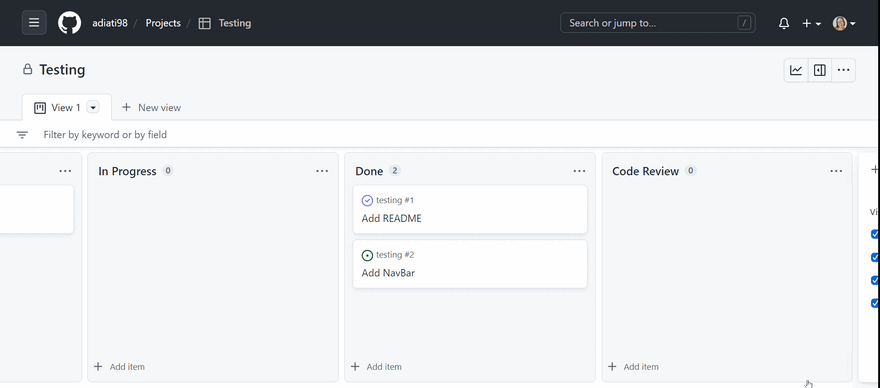Toggle the first visible field checkbox
This screenshot has height=388, width=880.
tap(874, 234)
